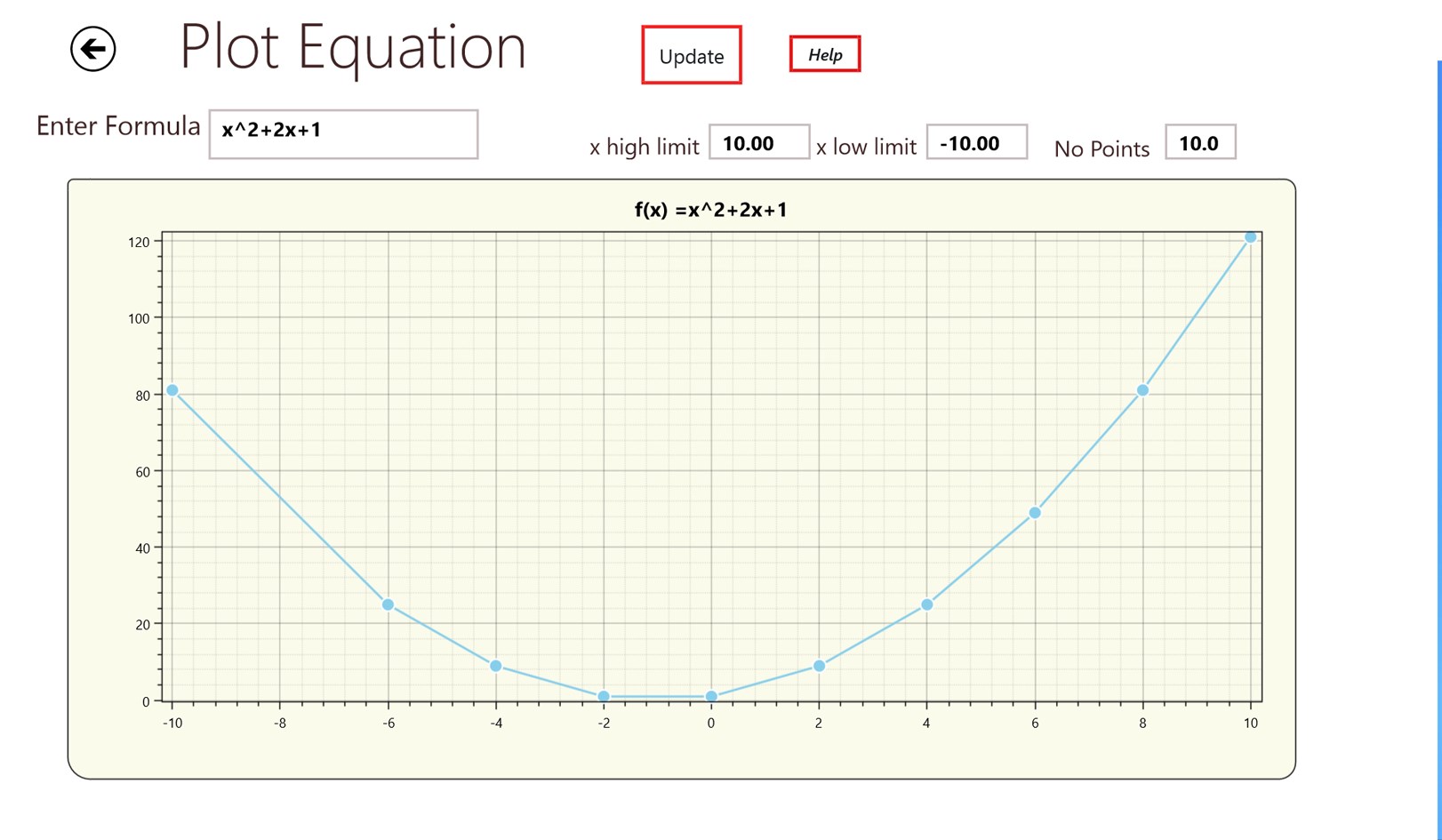Select the data point at x equals -10
Screen dimensions: 1442x840
[172, 389]
